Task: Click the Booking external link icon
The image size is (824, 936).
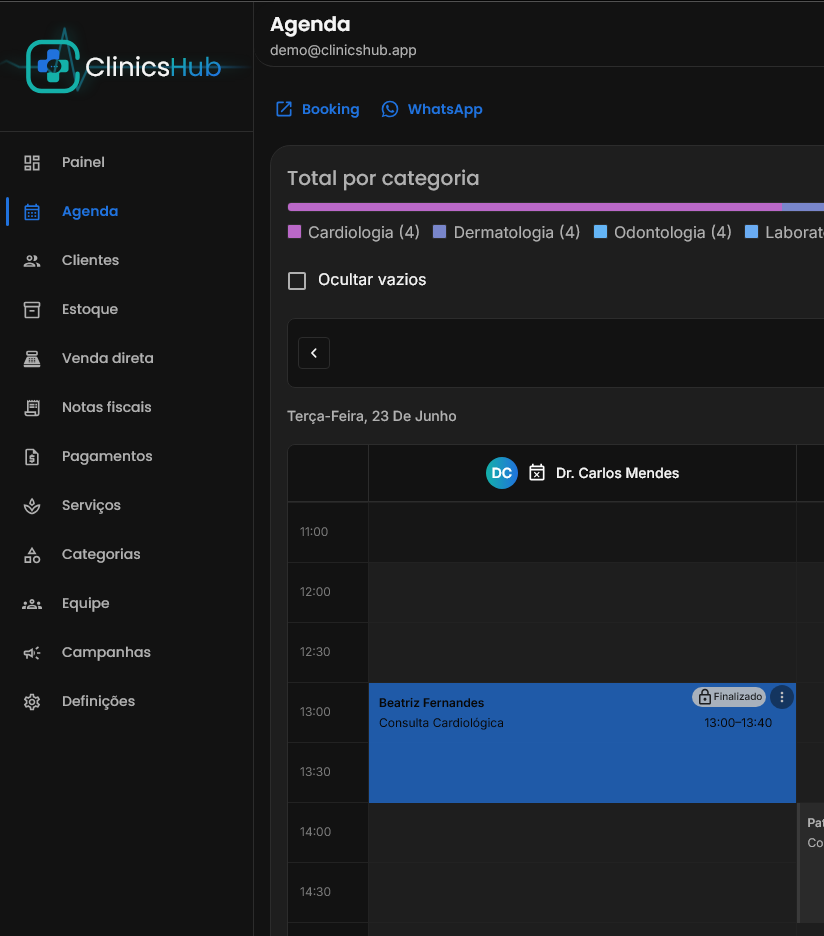Action: coord(284,109)
